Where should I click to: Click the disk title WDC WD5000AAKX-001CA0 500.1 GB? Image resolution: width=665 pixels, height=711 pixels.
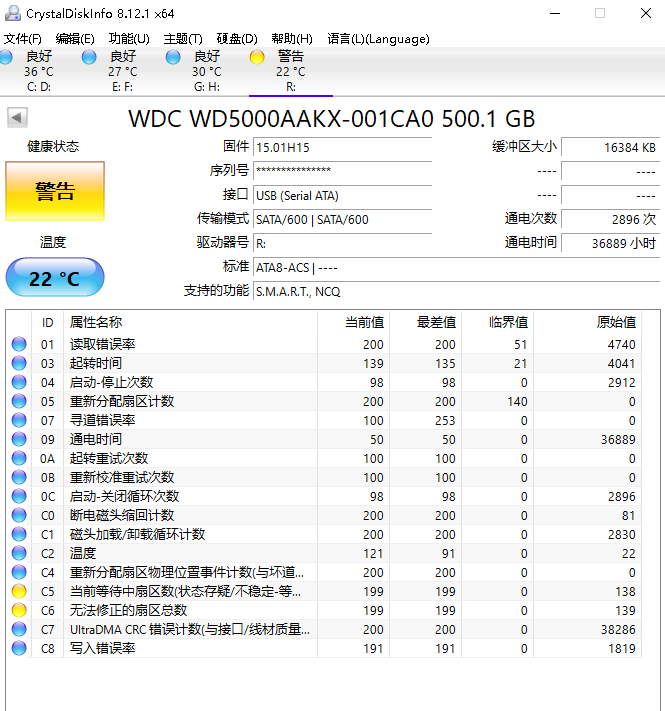click(x=332, y=119)
